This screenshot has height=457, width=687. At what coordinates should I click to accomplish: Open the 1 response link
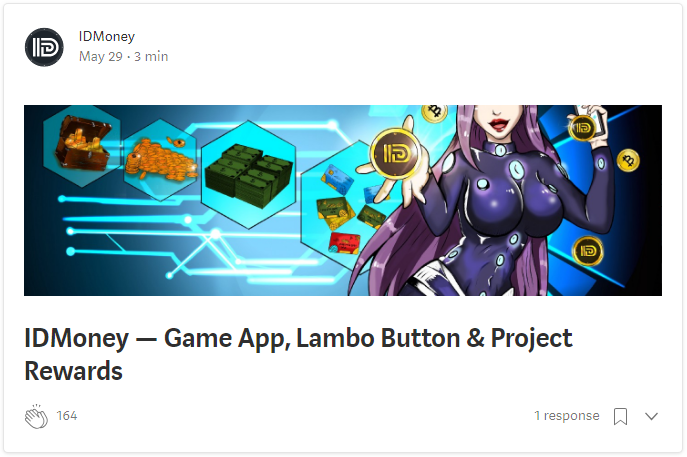567,415
